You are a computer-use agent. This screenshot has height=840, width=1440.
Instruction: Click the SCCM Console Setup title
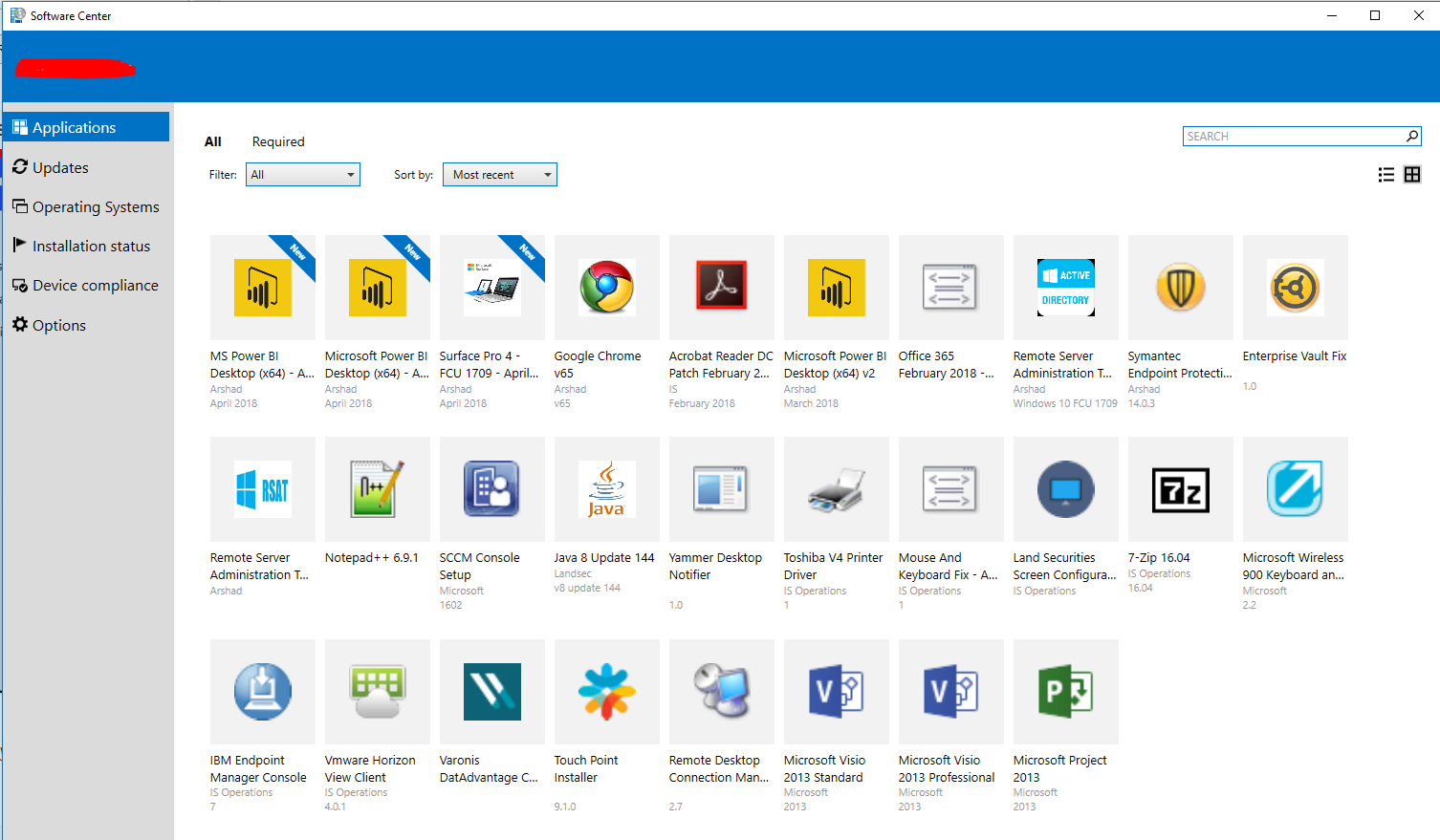click(480, 566)
